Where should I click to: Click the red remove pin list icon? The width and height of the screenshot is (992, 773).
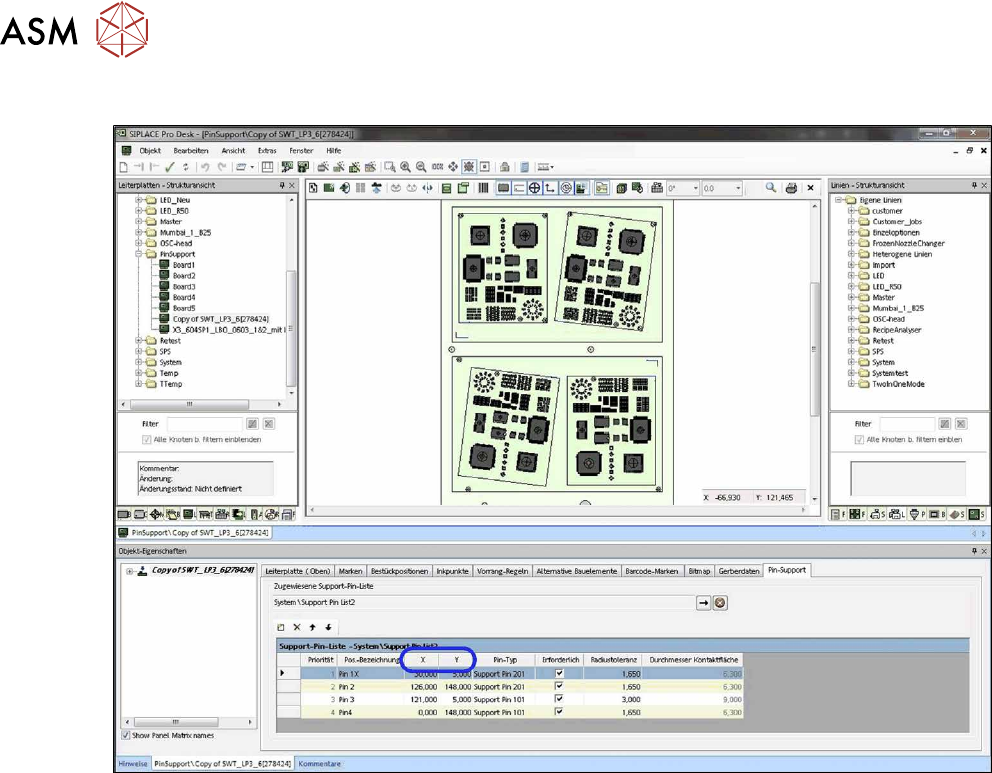tap(719, 603)
